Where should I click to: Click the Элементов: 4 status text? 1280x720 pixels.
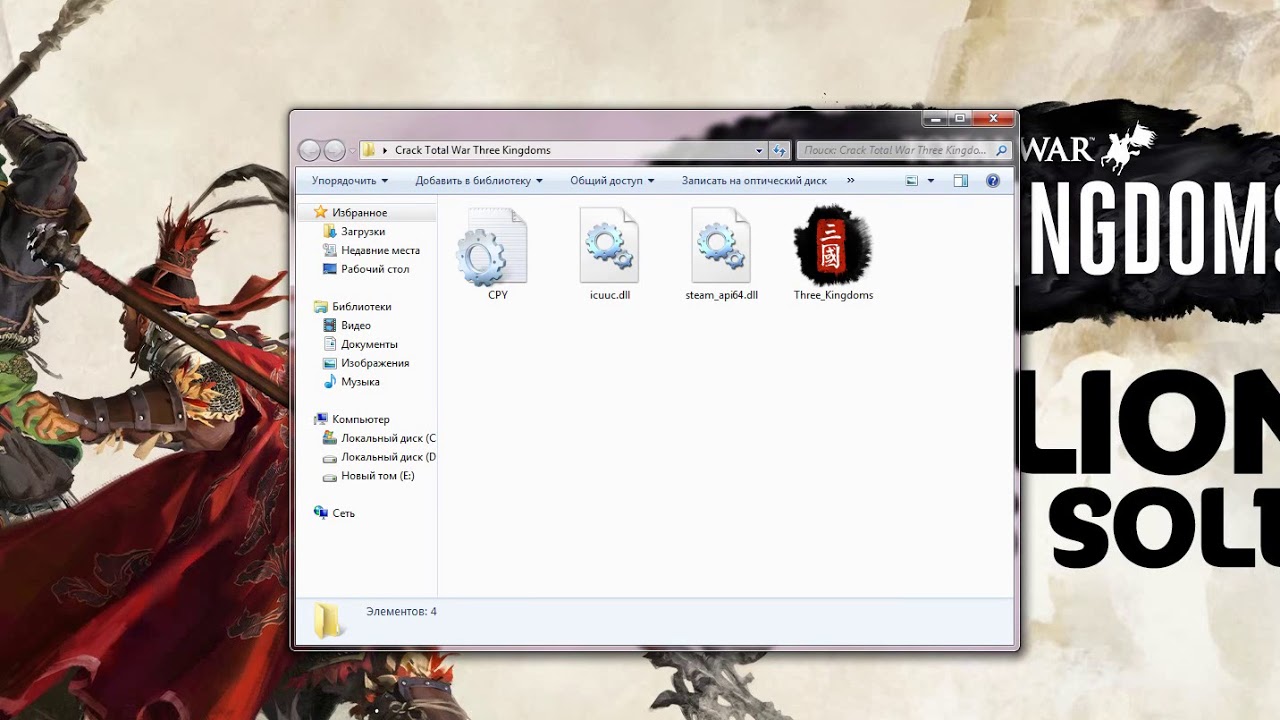point(401,611)
